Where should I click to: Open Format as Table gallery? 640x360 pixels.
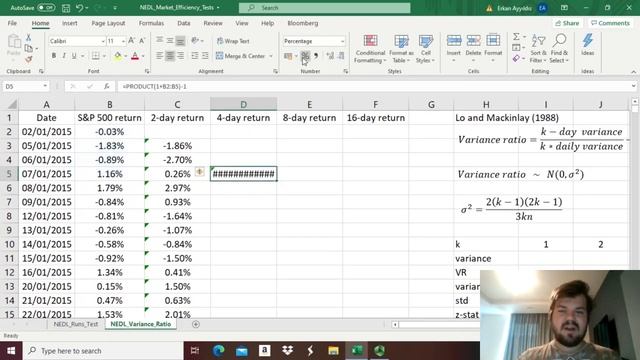pyautogui.click(x=401, y=49)
